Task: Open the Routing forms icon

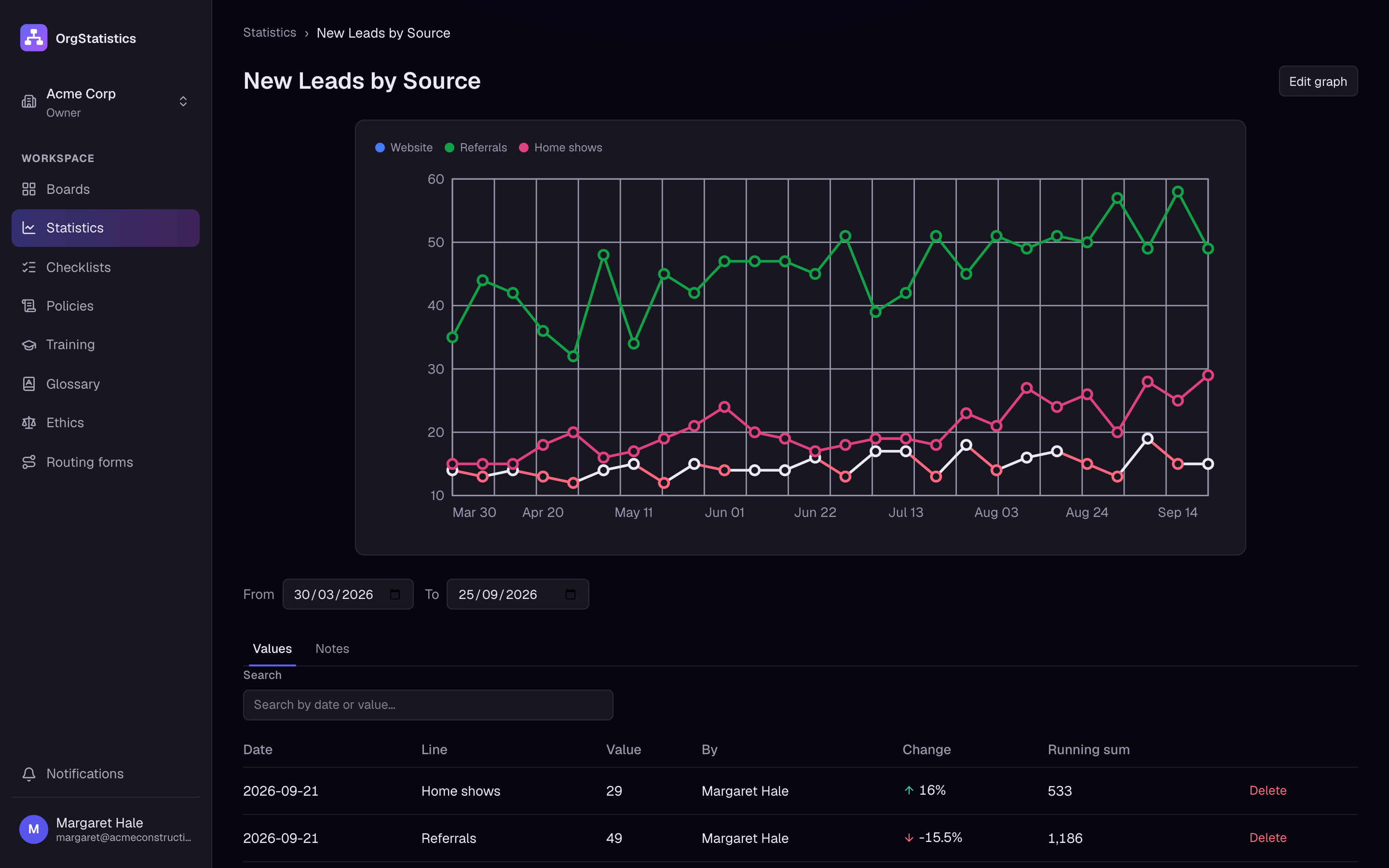Action: point(29,462)
